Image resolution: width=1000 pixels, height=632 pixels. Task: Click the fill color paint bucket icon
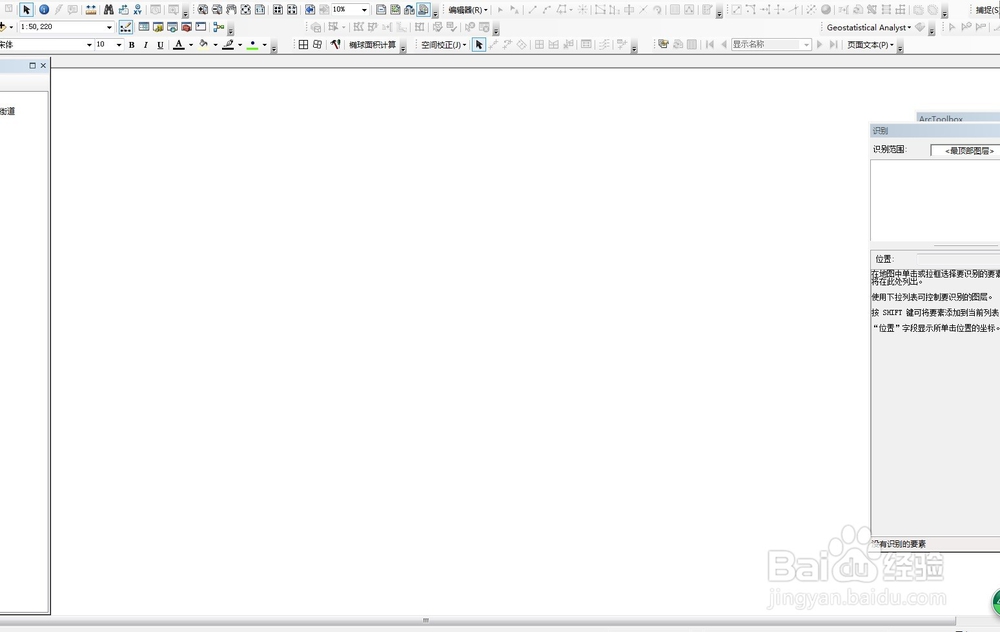[x=203, y=45]
